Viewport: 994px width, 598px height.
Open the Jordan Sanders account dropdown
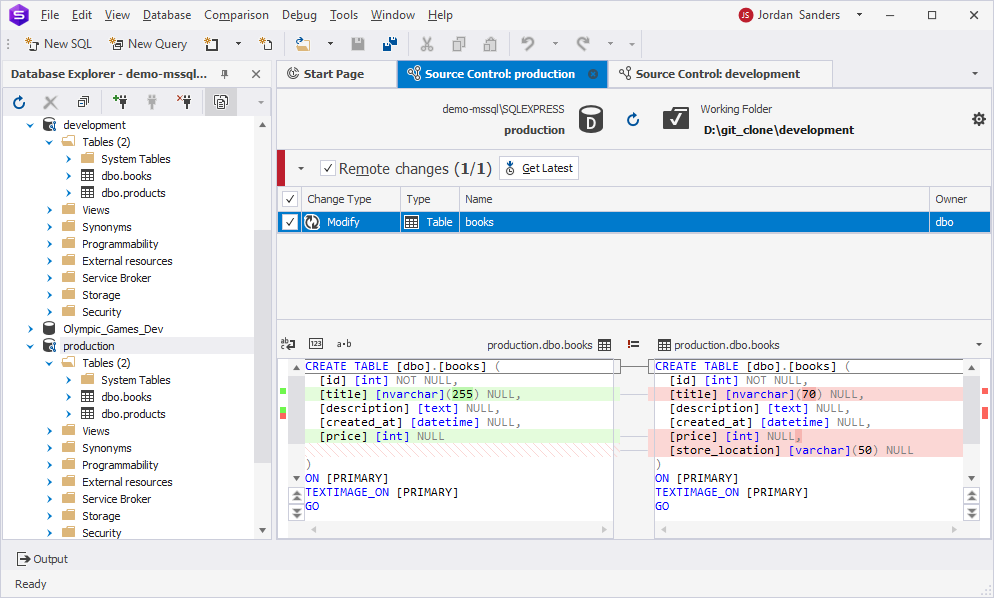(860, 15)
